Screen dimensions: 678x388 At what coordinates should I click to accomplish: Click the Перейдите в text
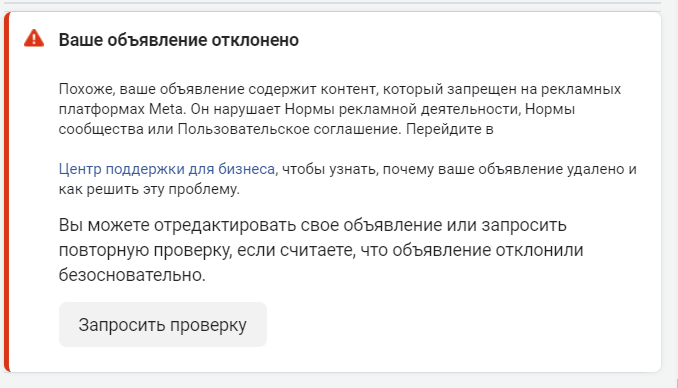pos(450,129)
